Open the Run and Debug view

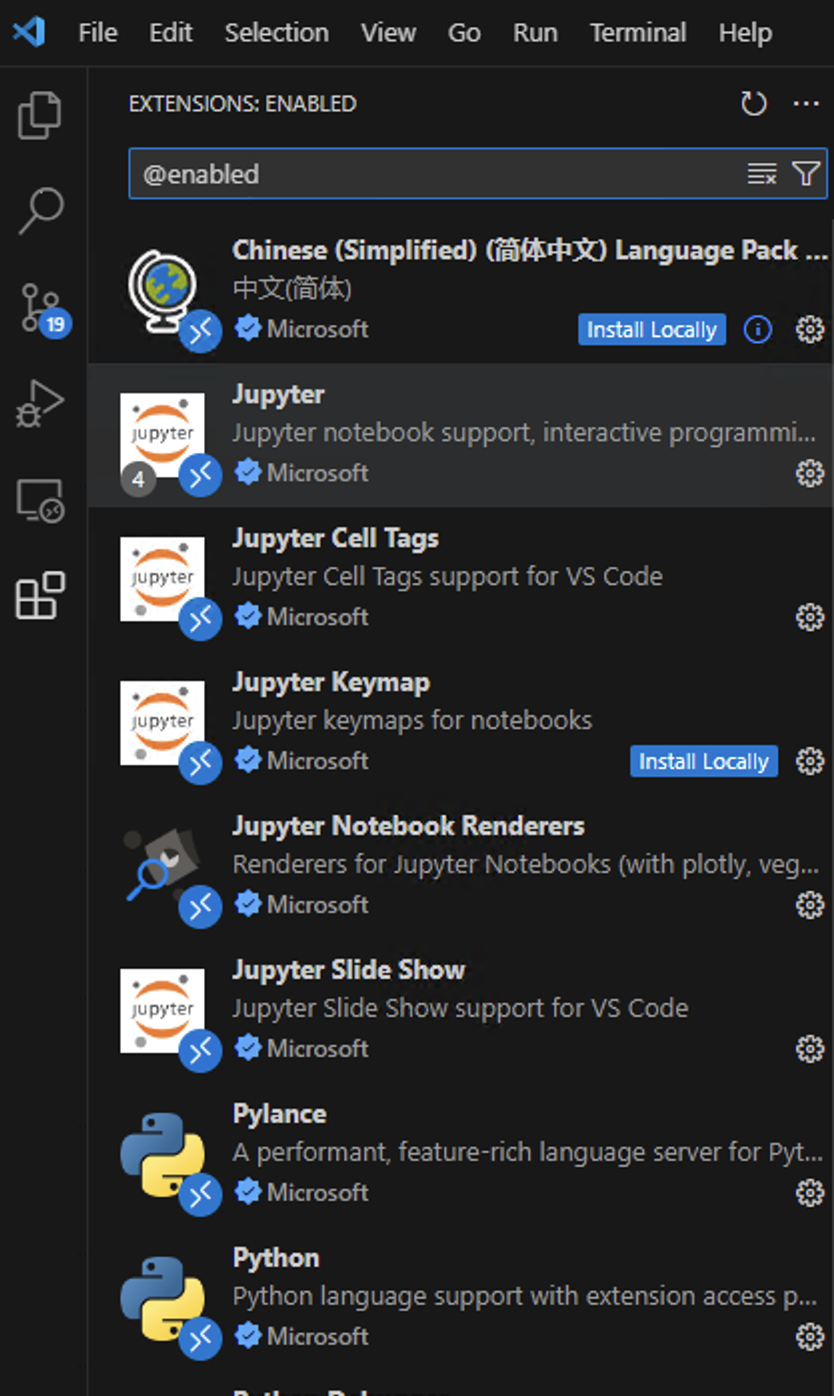41,404
